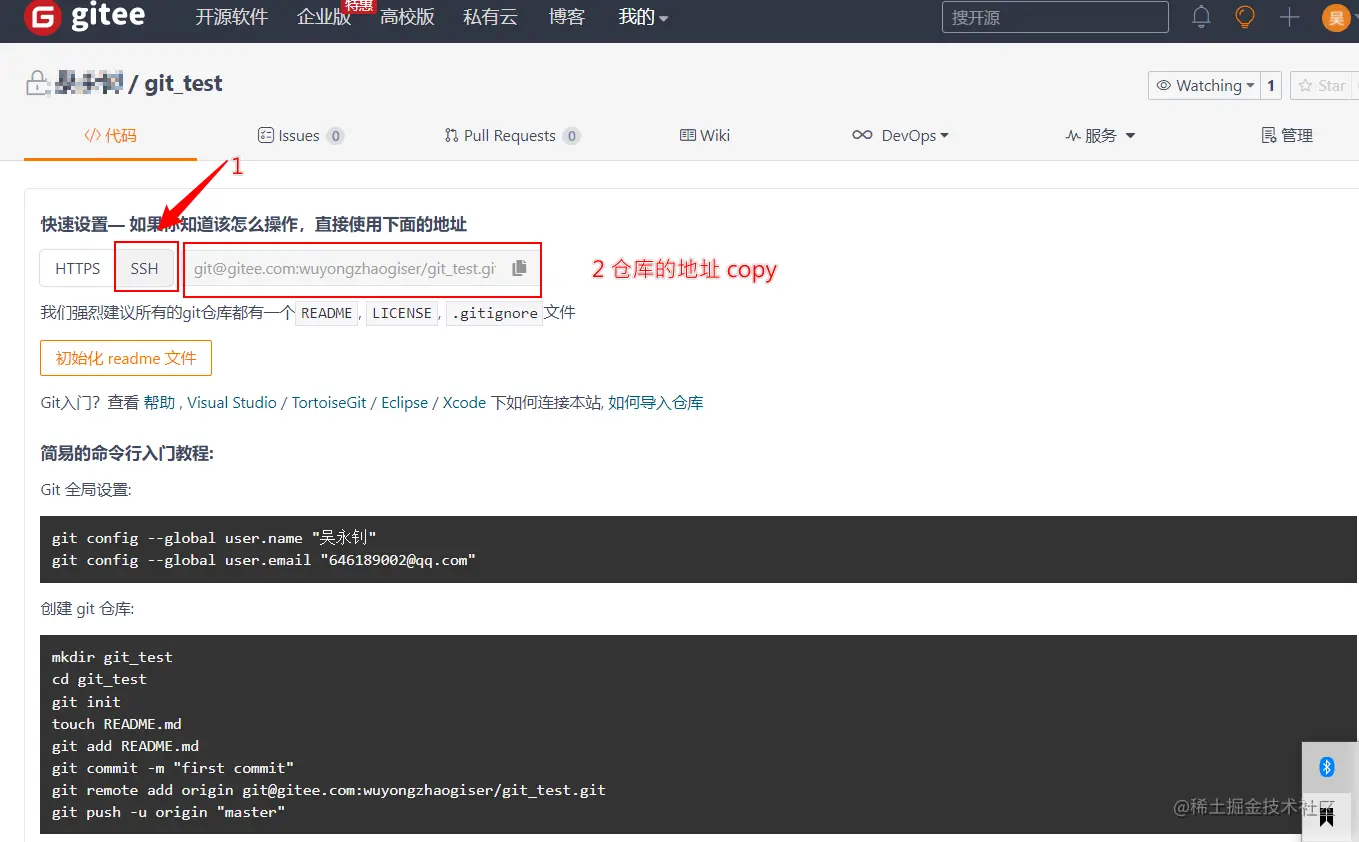Open the Eclipse link
This screenshot has height=842, width=1359.
coord(405,402)
